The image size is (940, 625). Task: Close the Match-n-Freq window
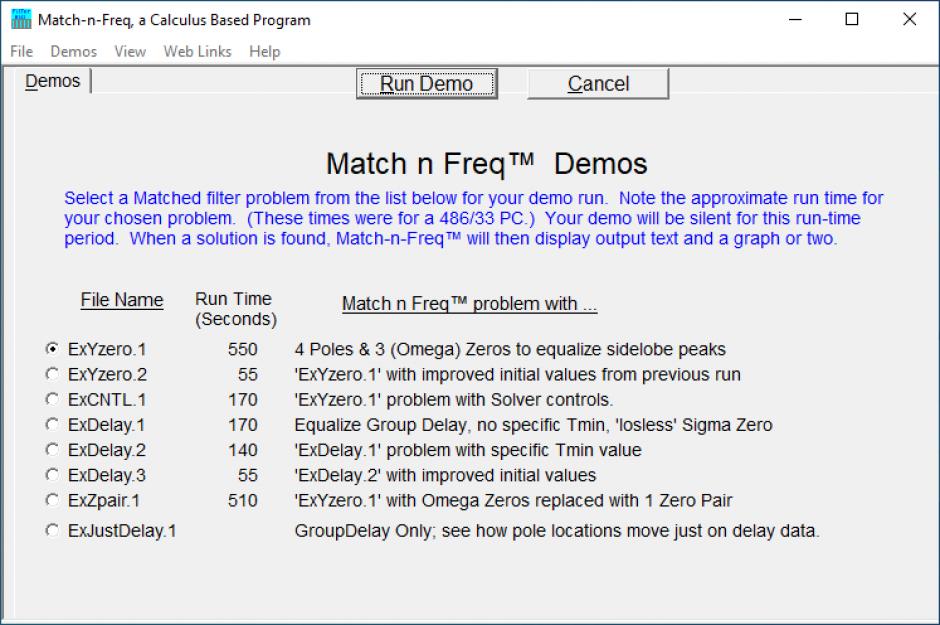(909, 20)
